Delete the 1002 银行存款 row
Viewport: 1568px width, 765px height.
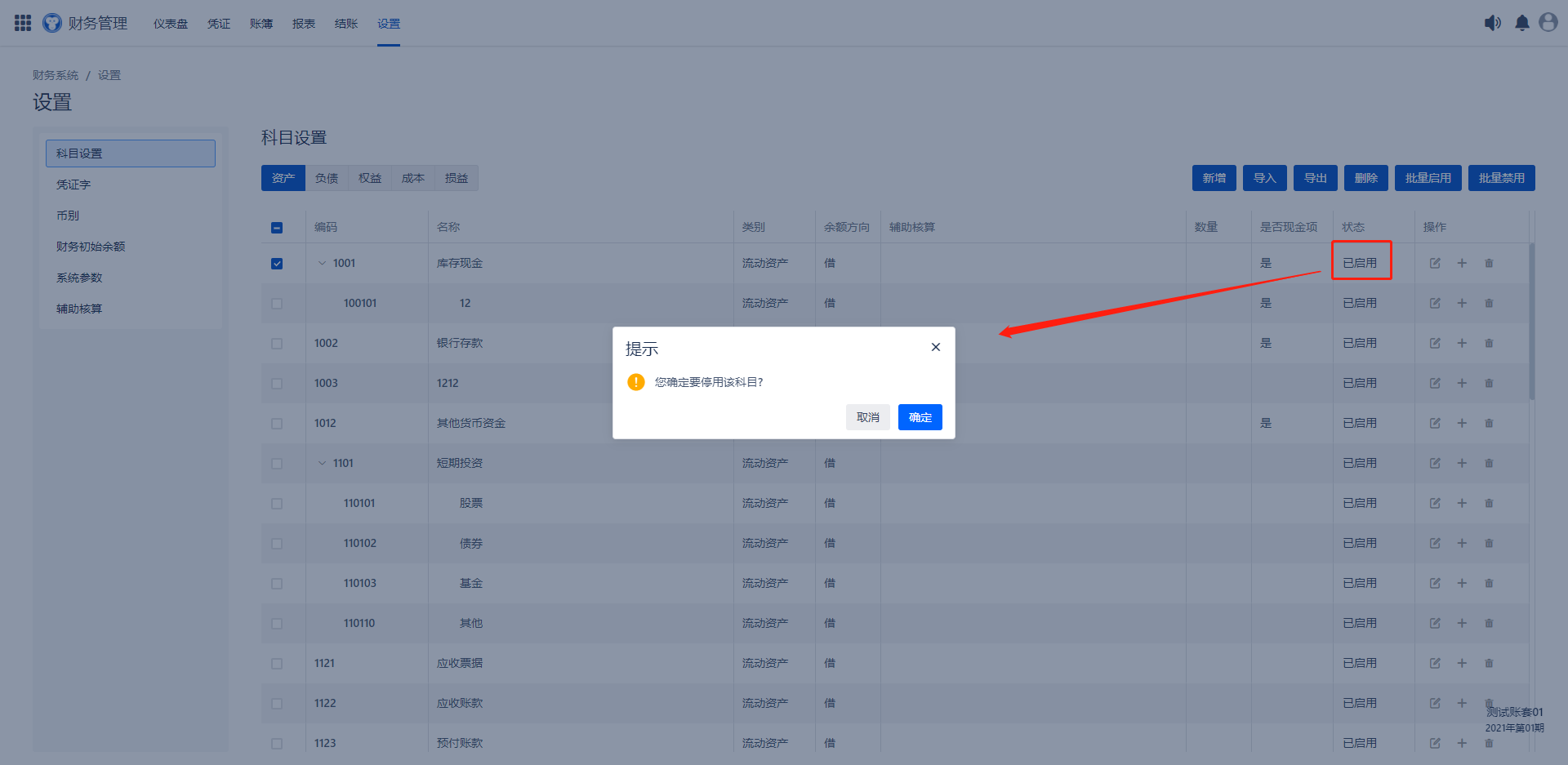click(1489, 343)
